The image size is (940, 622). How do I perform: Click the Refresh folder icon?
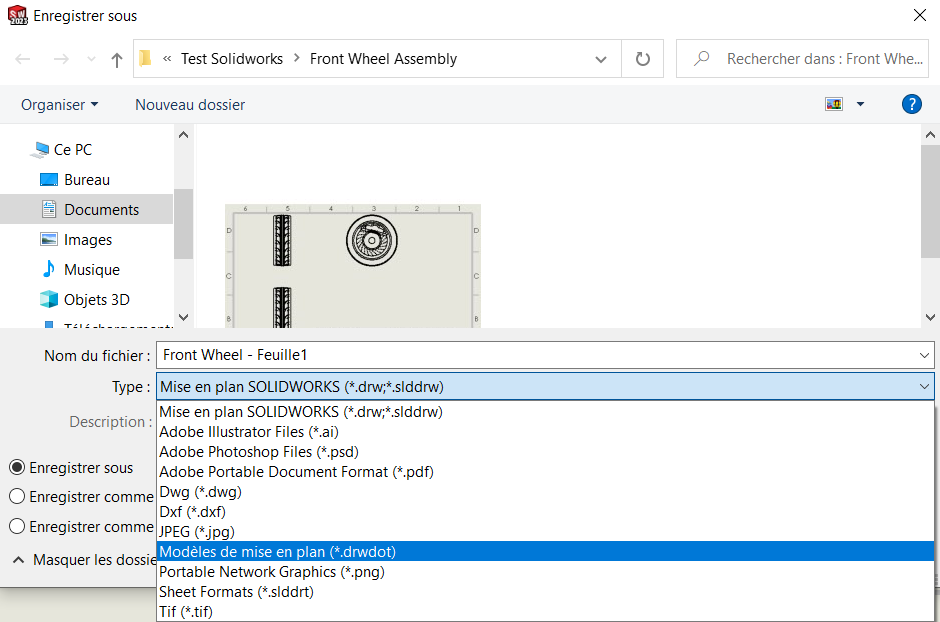[642, 59]
